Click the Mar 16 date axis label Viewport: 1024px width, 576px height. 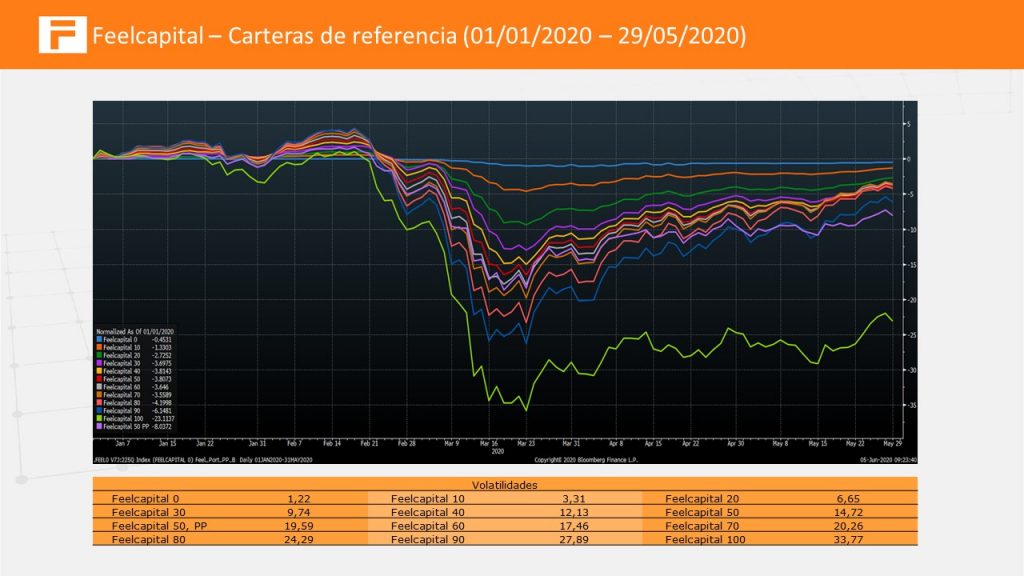pyautogui.click(x=489, y=443)
